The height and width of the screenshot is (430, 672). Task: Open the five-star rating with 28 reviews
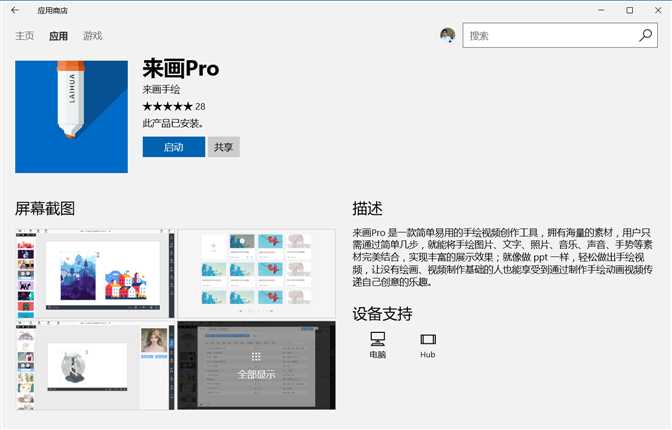coord(174,106)
